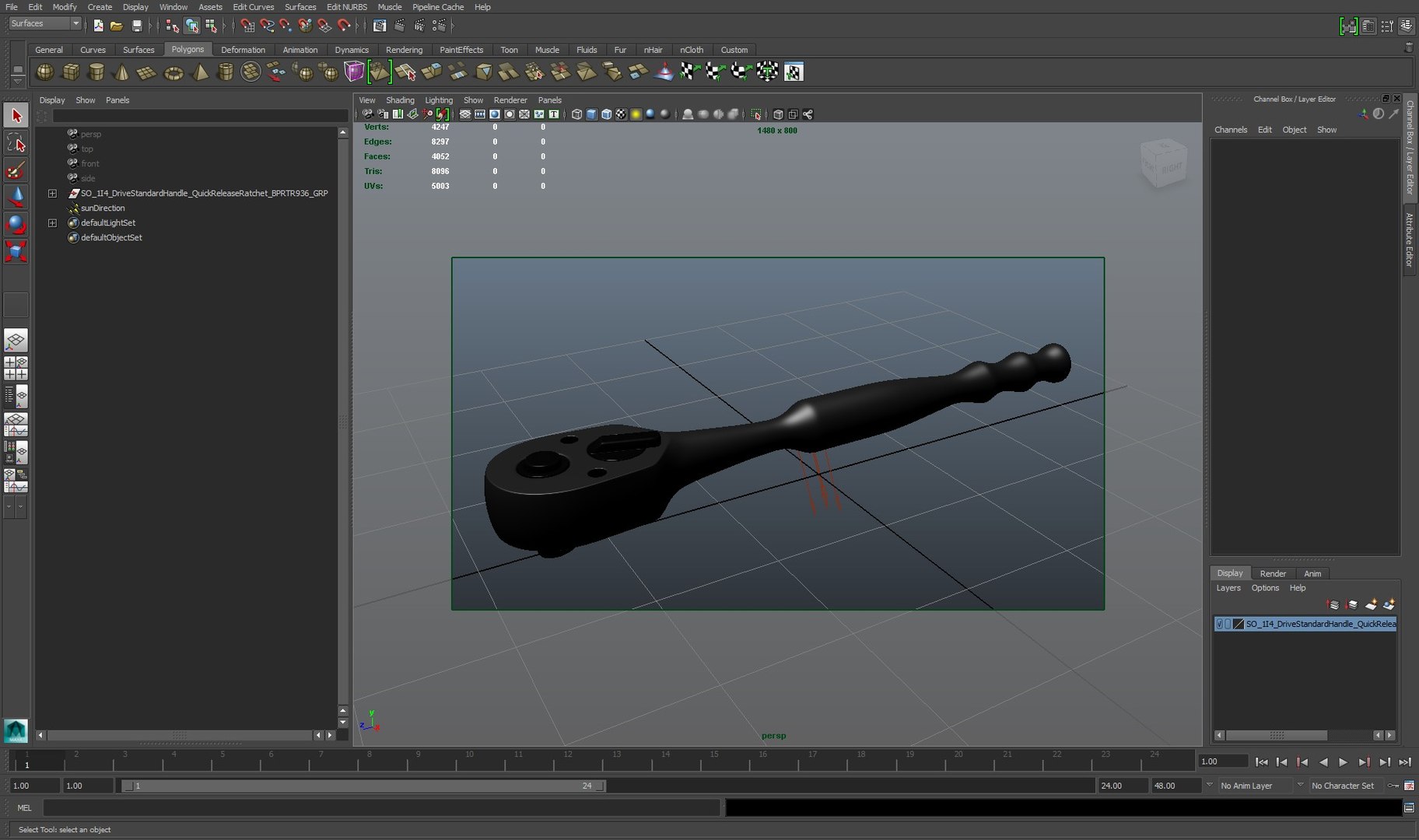The height and width of the screenshot is (840, 1419).
Task: Click the range slider bar
Action: coord(364,786)
